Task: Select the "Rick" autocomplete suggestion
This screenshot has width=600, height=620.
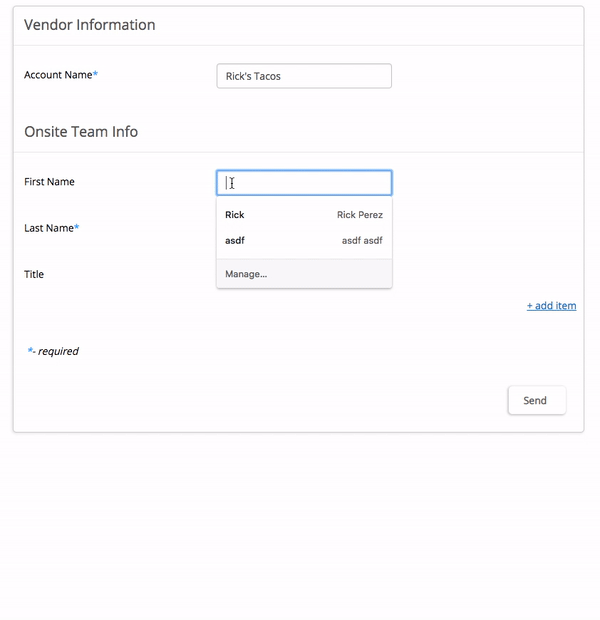Action: tap(235, 215)
